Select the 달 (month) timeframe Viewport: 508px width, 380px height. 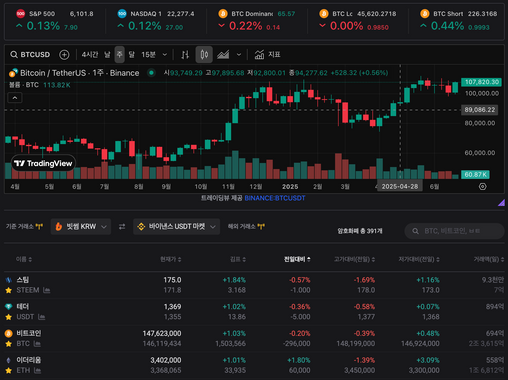tap(132, 55)
